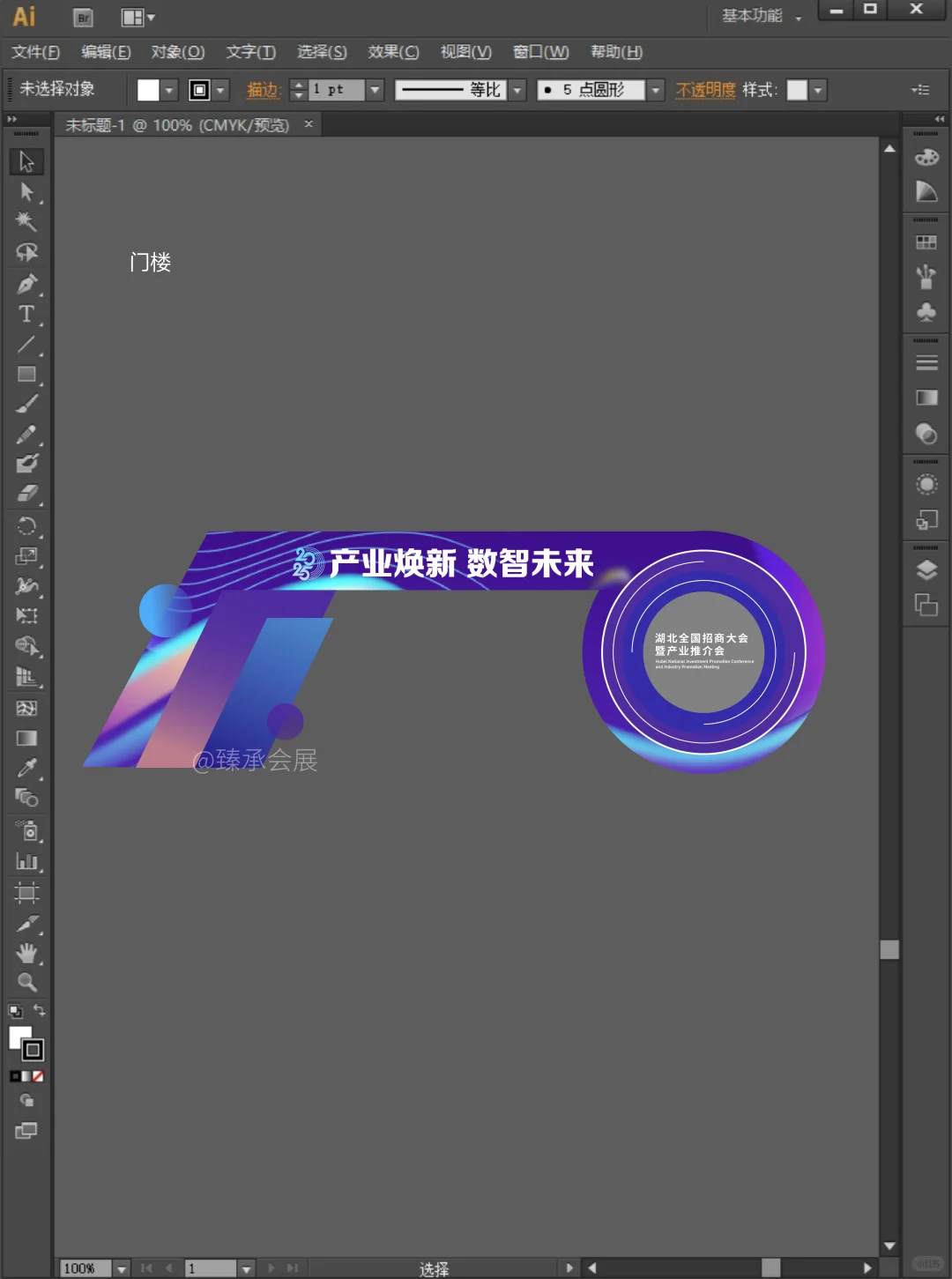Select the Column Graph tool
Image resolution: width=952 pixels, height=1279 pixels.
(x=26, y=860)
